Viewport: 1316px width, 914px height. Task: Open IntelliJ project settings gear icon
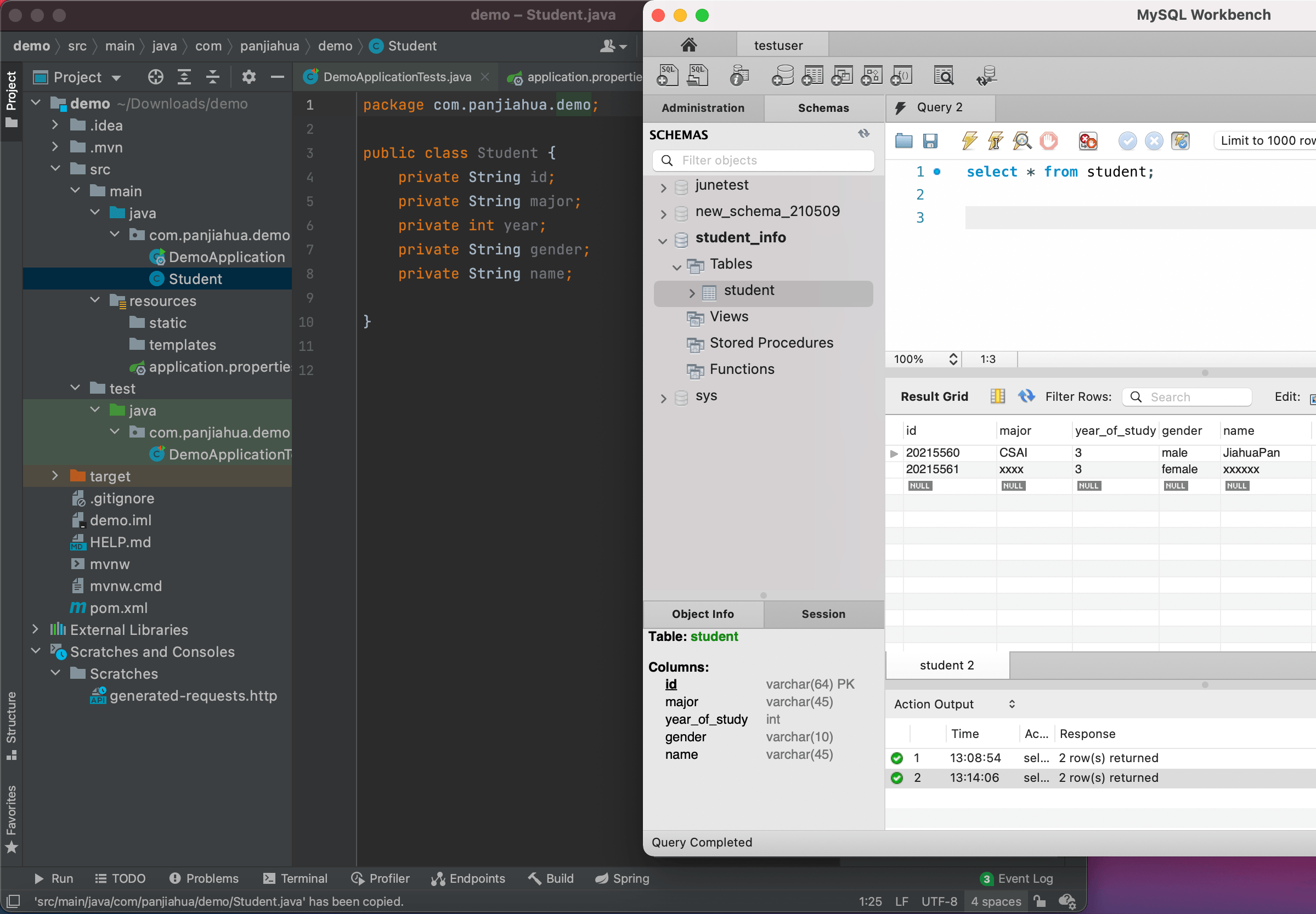(248, 77)
